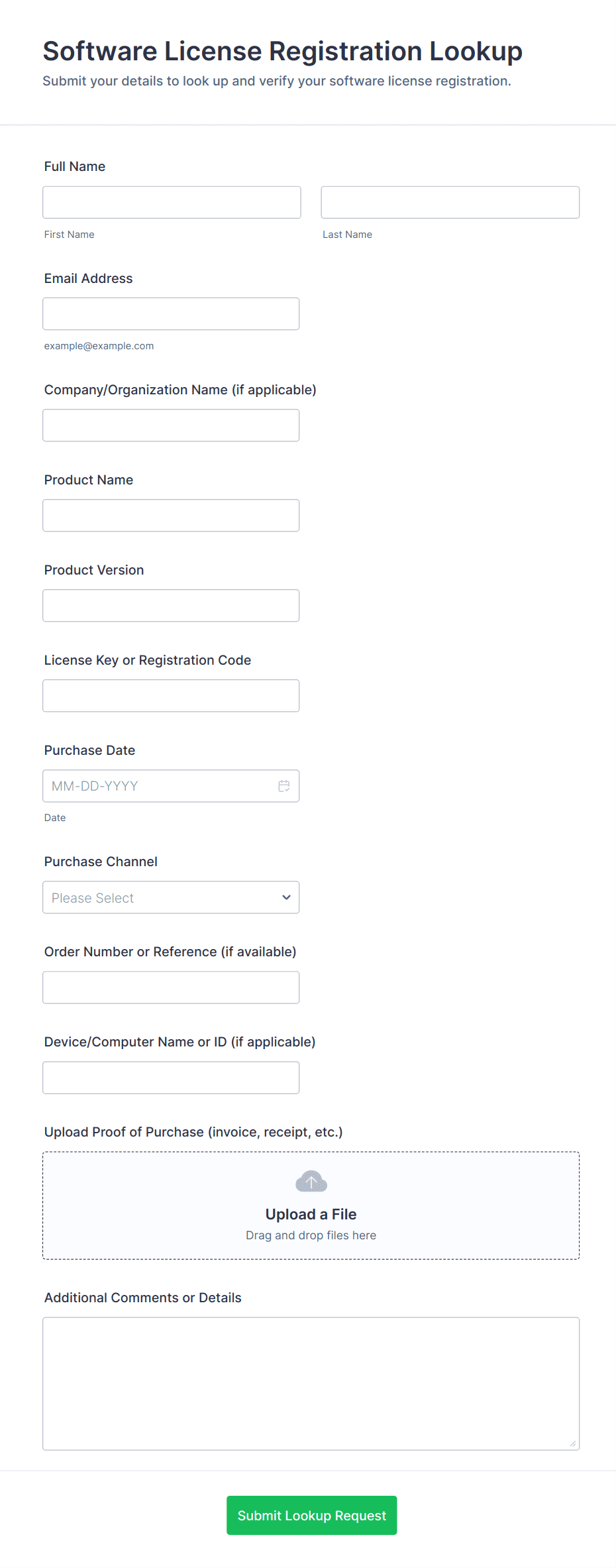This screenshot has height=1568, width=616.
Task: Submit the lookup request
Action: tap(311, 1515)
